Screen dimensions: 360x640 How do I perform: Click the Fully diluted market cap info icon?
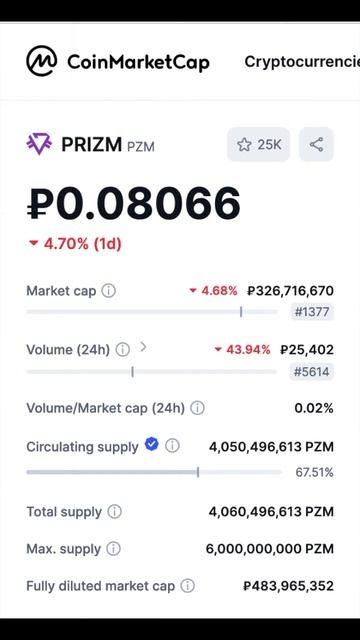188,586
